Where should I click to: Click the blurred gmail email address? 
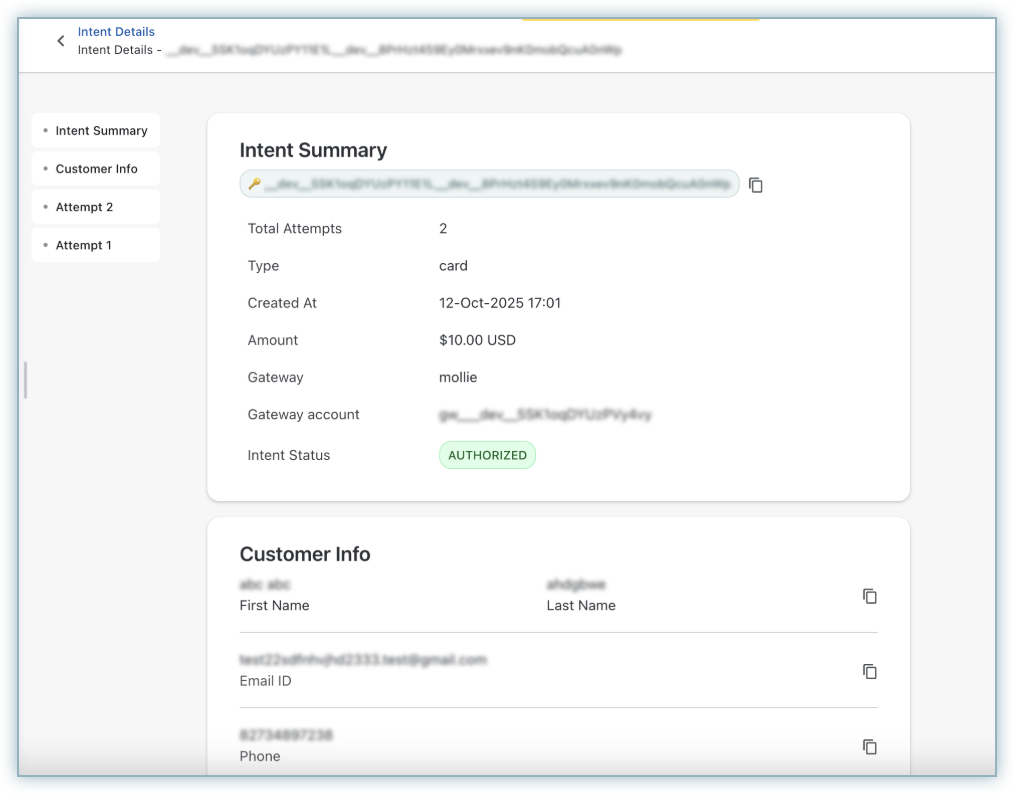pyautogui.click(x=363, y=660)
